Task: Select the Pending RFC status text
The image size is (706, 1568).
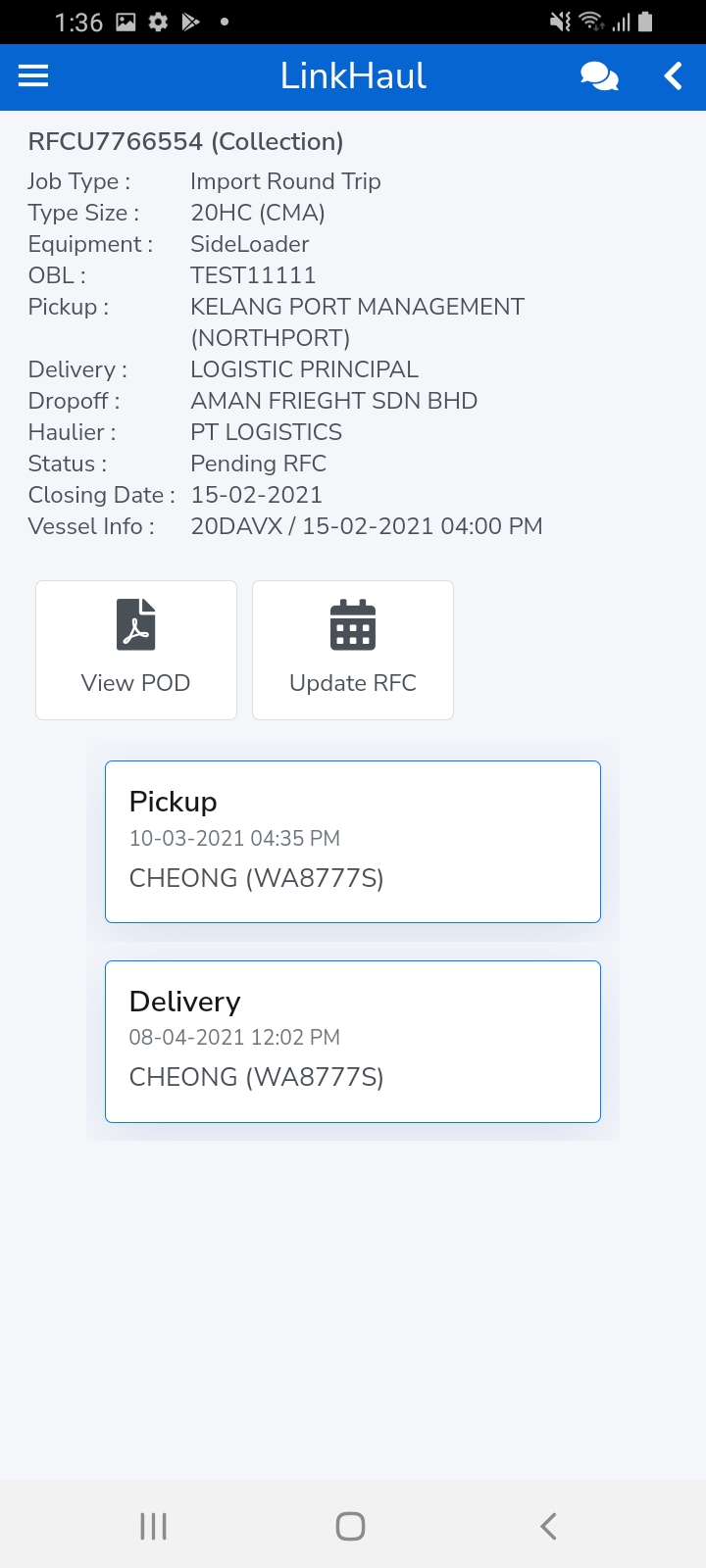Action: tap(258, 464)
